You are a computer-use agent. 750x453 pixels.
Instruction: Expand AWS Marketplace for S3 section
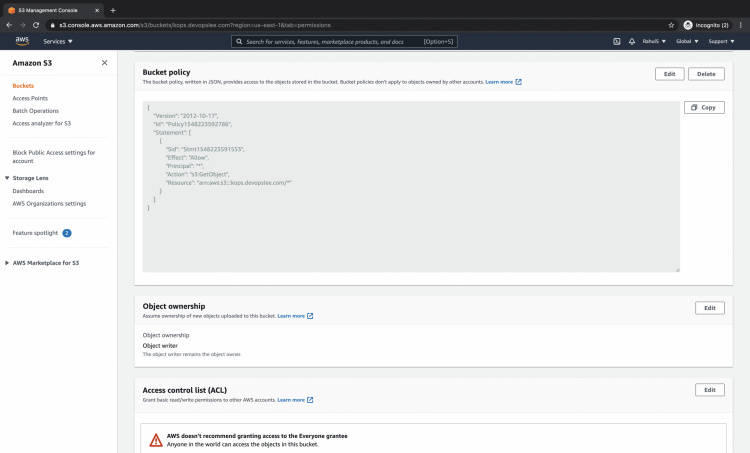(7, 262)
